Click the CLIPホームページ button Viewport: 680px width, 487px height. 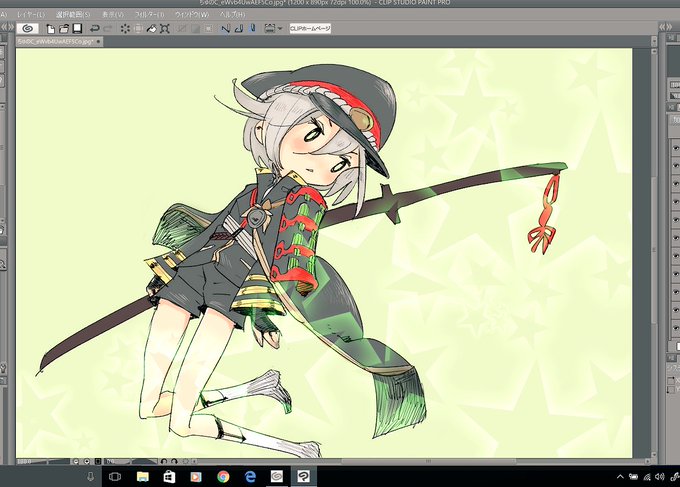[310, 29]
